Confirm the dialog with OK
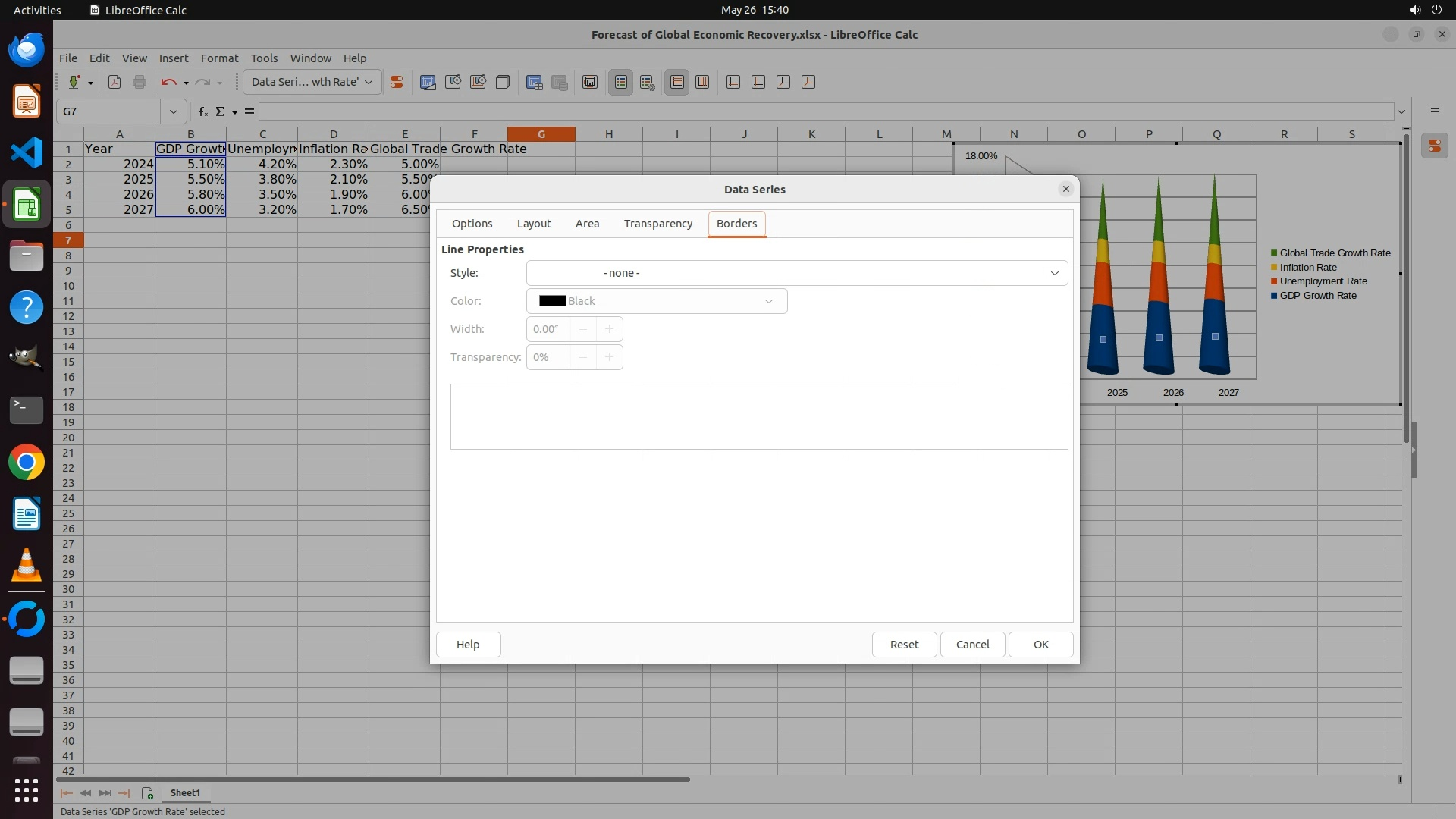Screen dimensions: 1456x819 (1040, 645)
